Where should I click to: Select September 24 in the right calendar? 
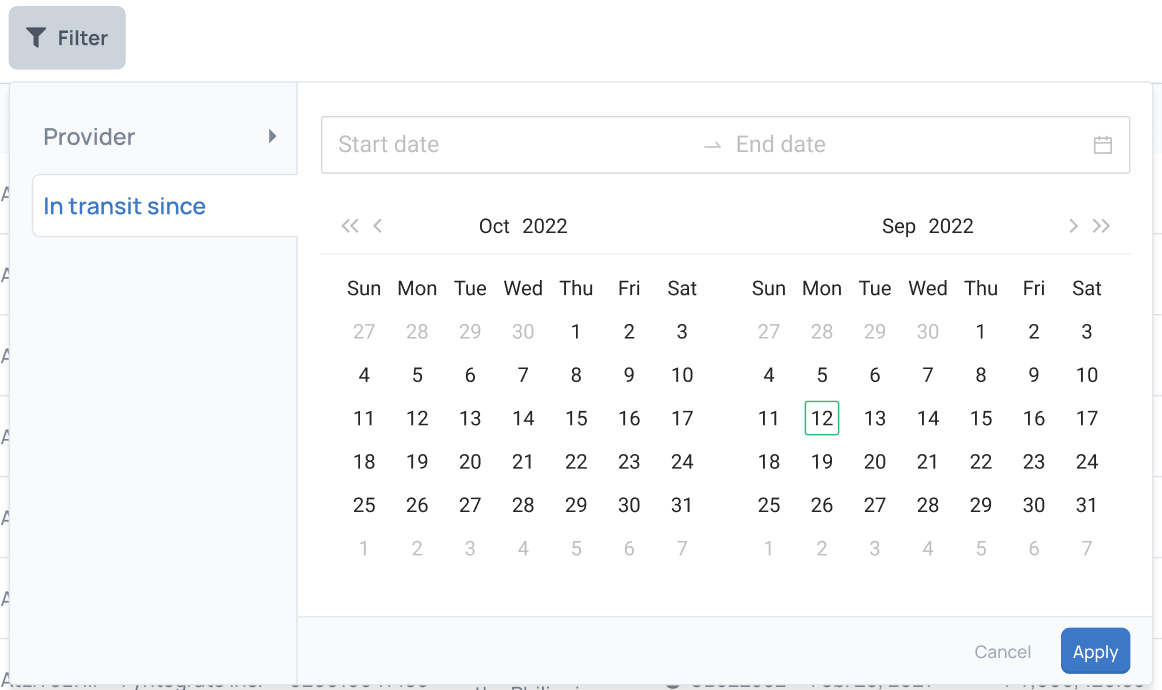1086,461
